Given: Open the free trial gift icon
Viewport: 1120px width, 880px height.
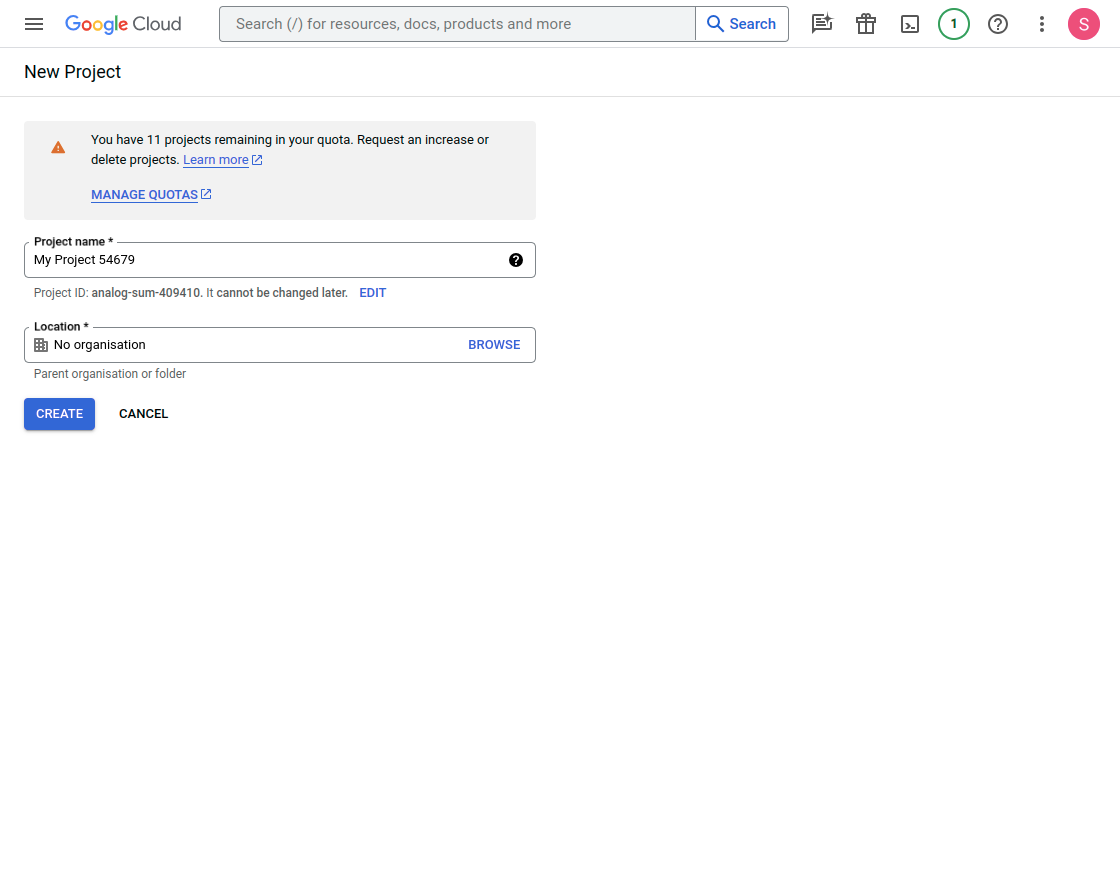Looking at the screenshot, I should pos(866,24).
